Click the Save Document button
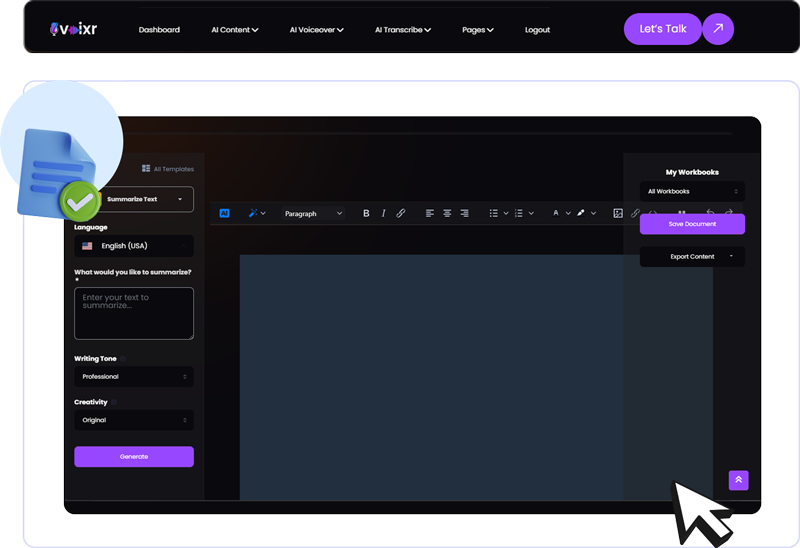 [692, 224]
